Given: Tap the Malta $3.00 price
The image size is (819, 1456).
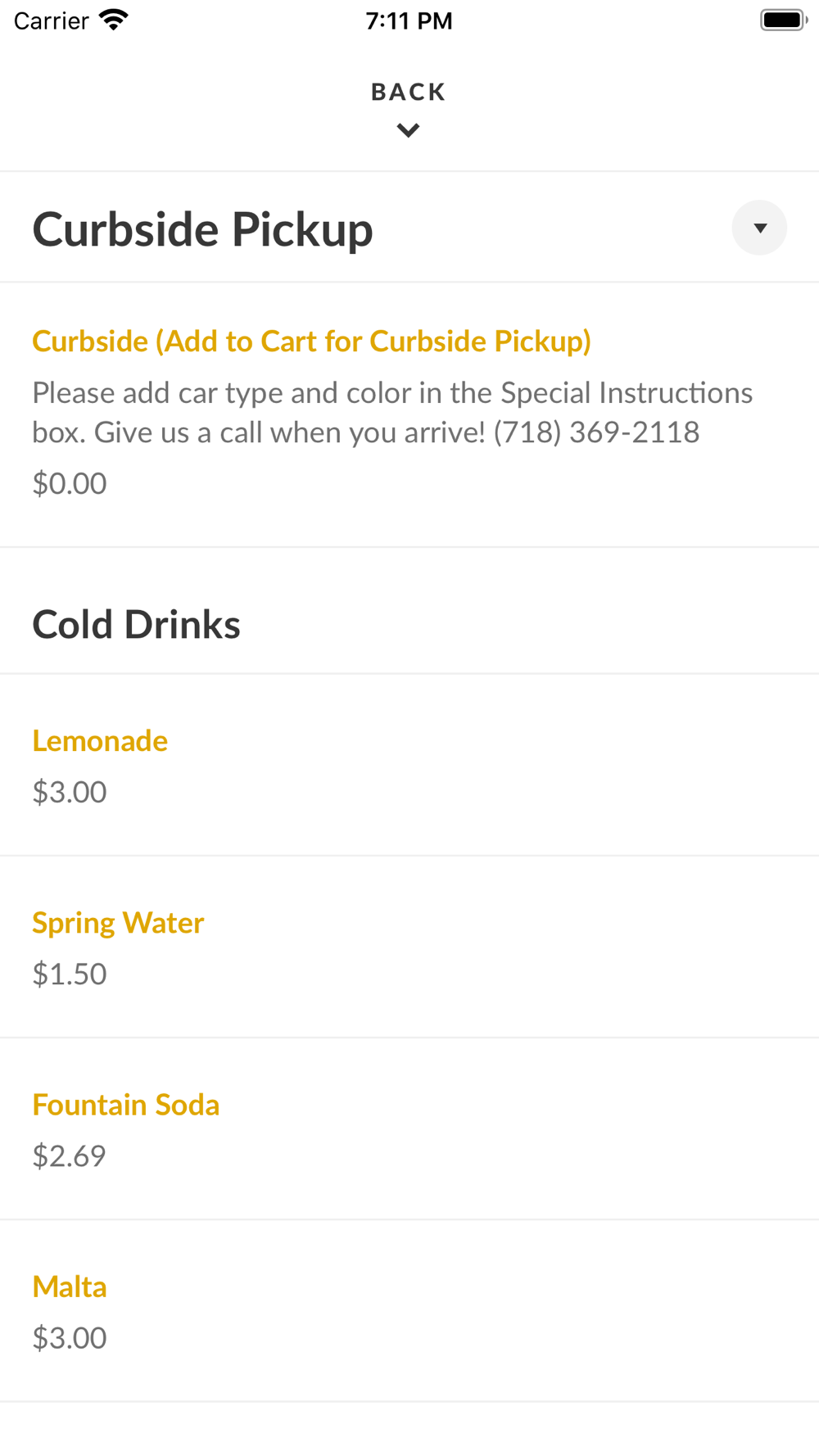Looking at the screenshot, I should [x=70, y=1338].
